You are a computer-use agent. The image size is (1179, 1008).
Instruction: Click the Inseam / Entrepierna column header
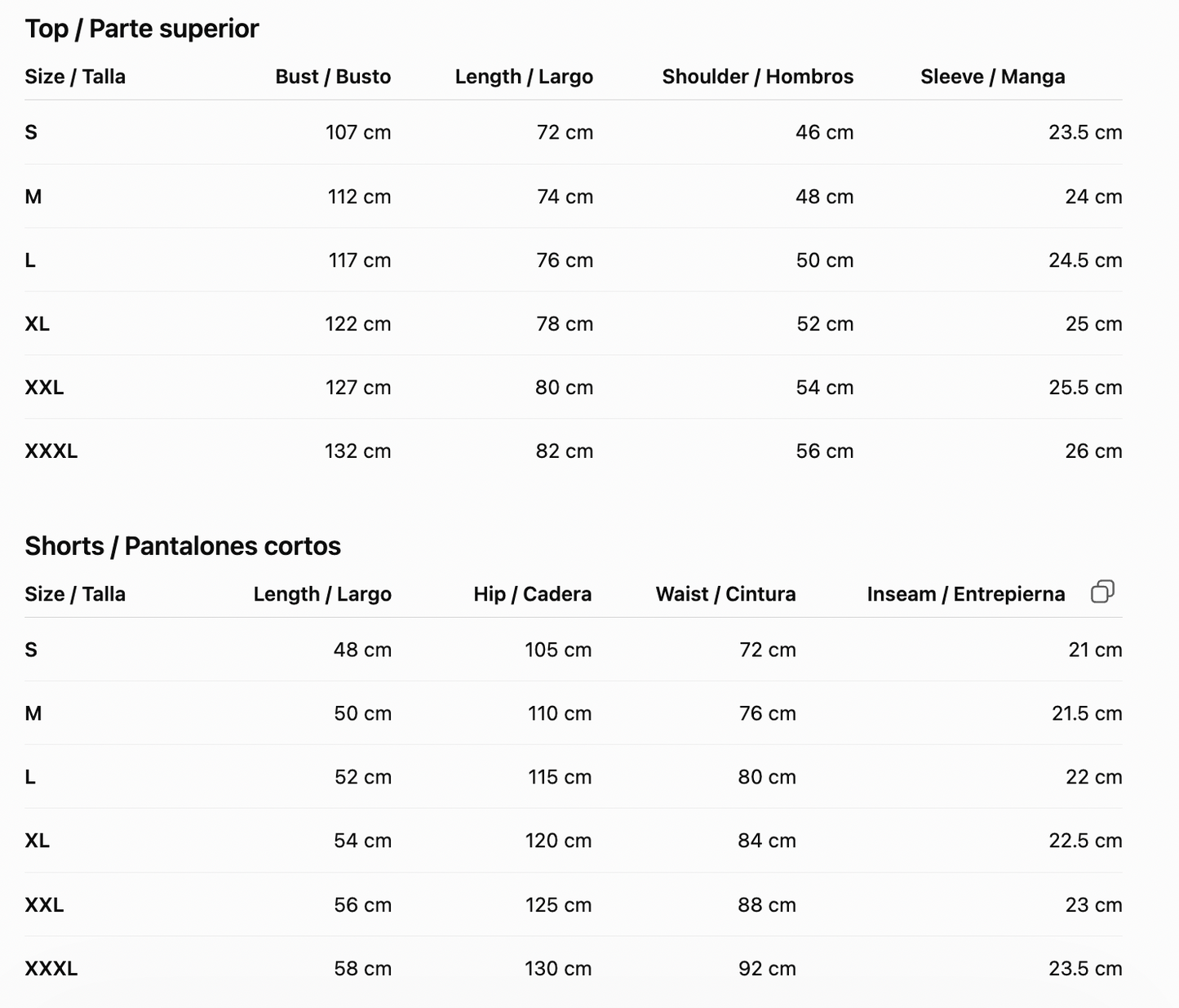966,594
